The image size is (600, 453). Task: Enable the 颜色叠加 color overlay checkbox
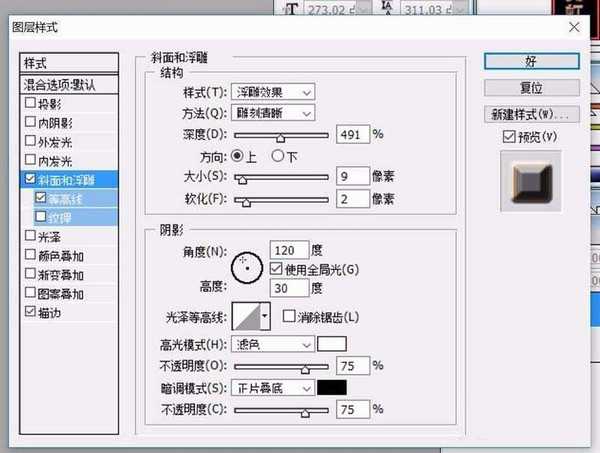pos(30,254)
